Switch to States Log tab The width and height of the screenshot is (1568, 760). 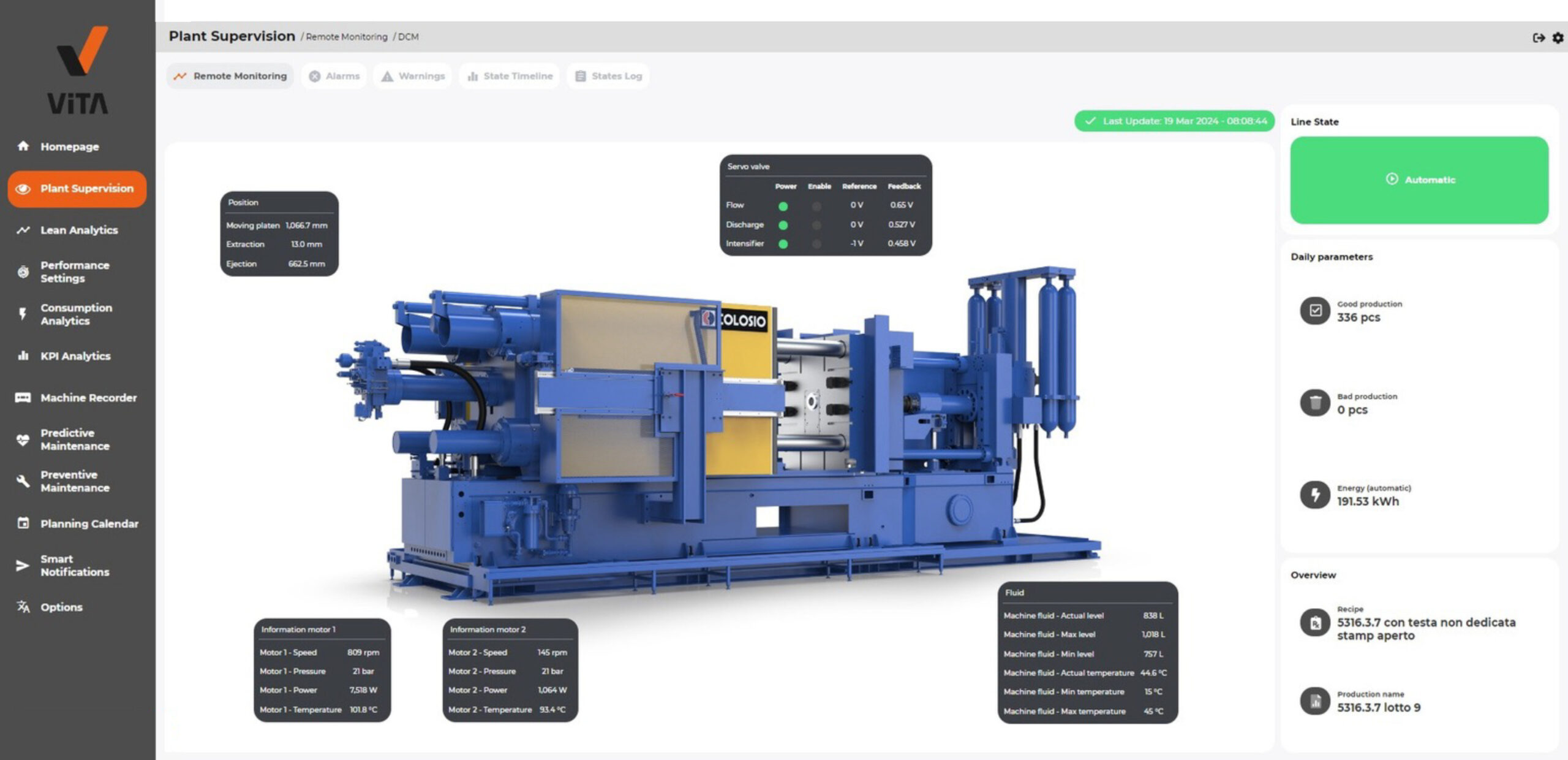pos(608,76)
